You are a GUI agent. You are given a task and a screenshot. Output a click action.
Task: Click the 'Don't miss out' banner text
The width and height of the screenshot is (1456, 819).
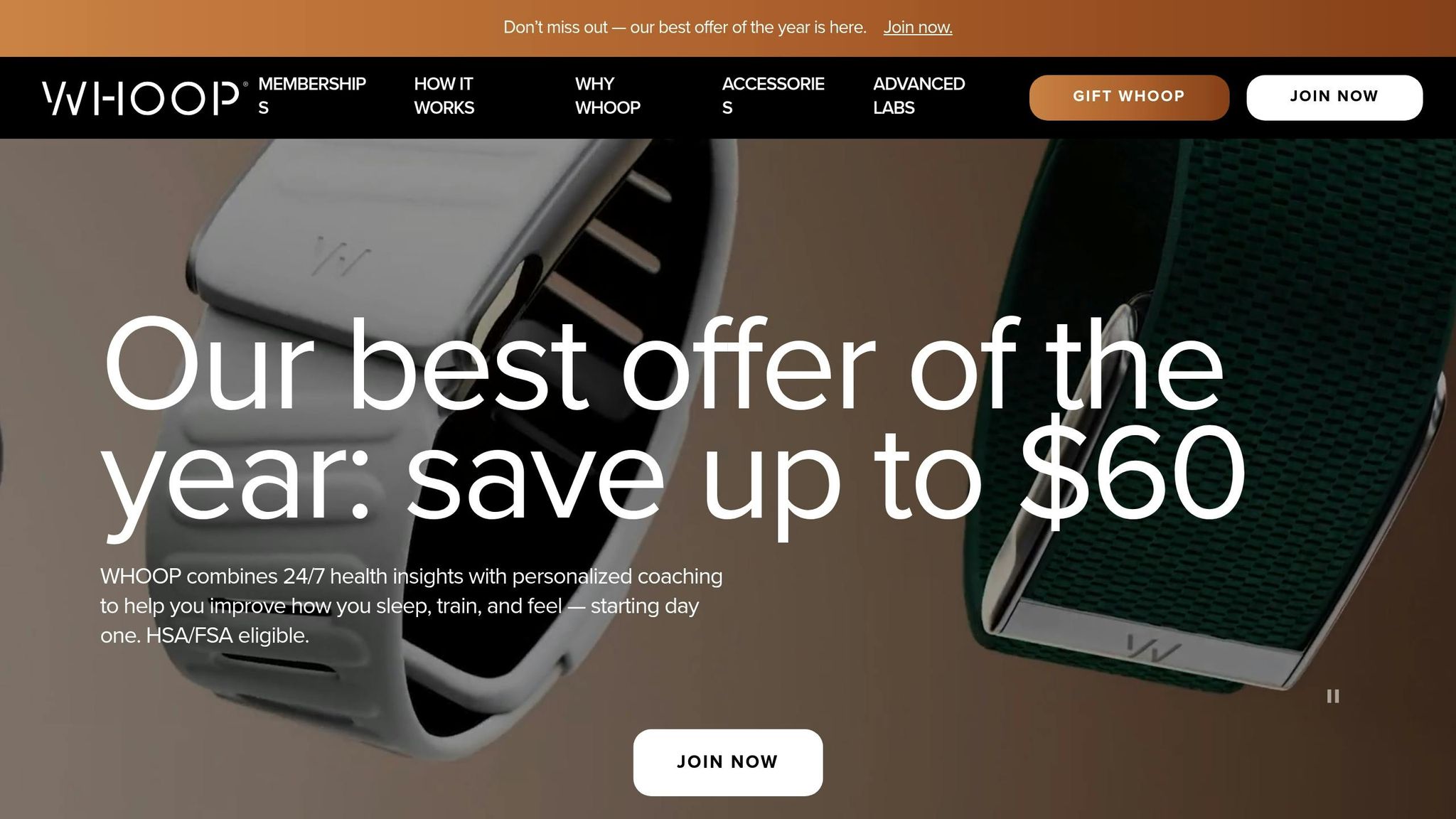[x=685, y=28]
